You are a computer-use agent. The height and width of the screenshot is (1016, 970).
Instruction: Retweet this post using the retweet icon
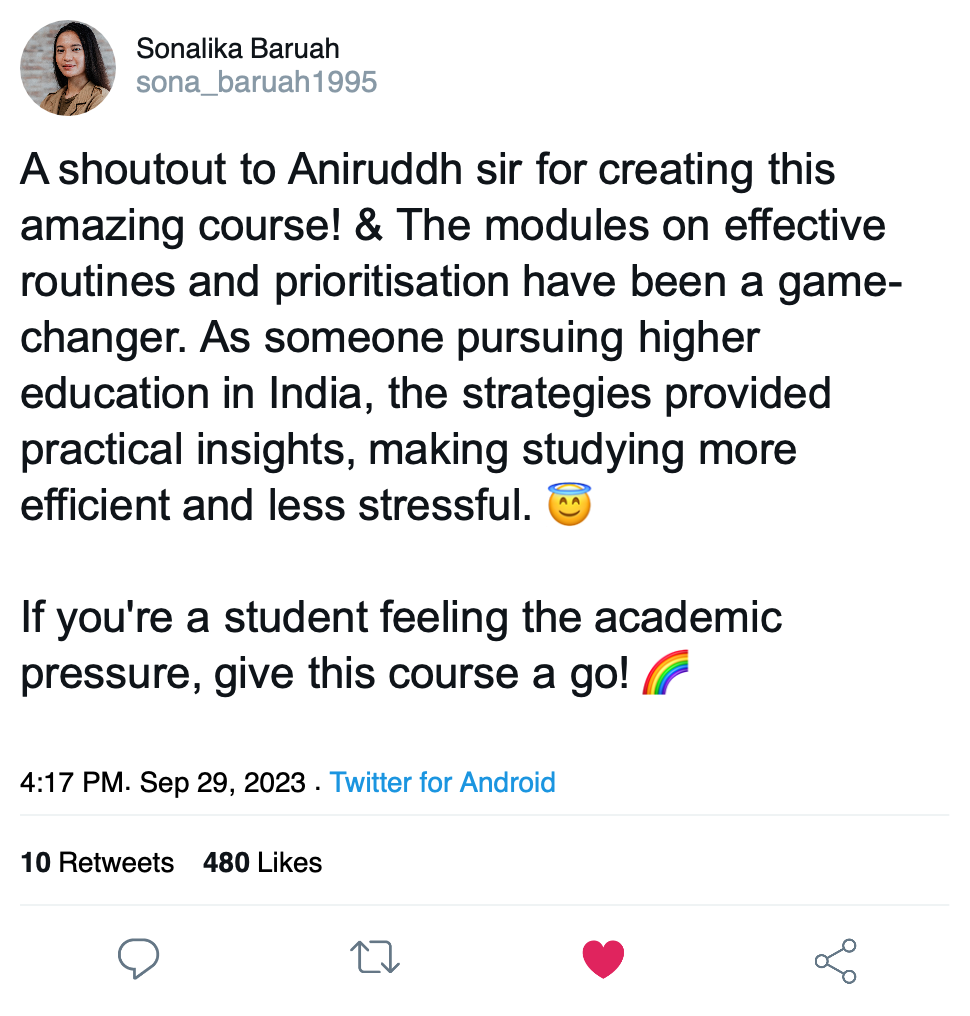click(375, 959)
